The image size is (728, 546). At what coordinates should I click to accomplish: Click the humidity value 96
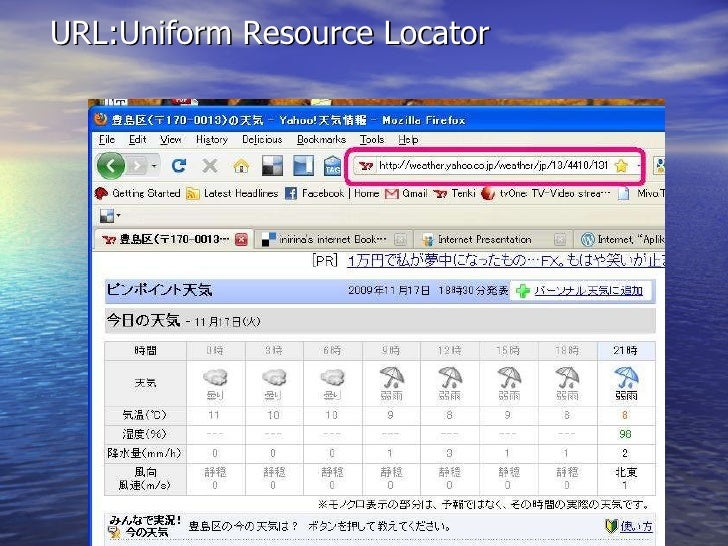tap(625, 434)
